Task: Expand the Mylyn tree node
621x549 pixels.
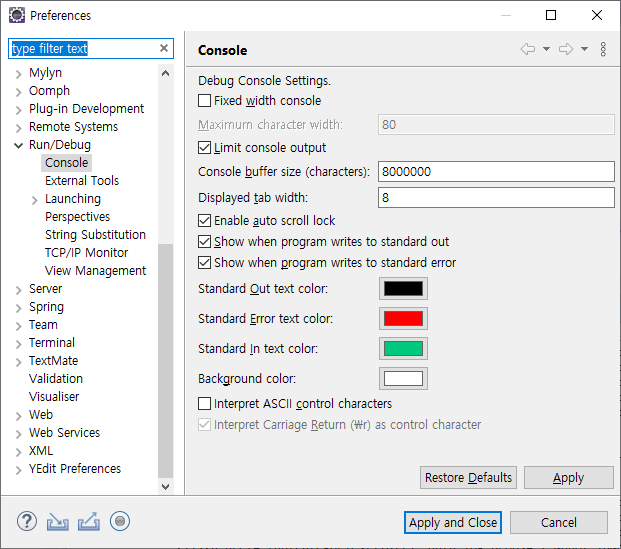Action: [x=18, y=74]
